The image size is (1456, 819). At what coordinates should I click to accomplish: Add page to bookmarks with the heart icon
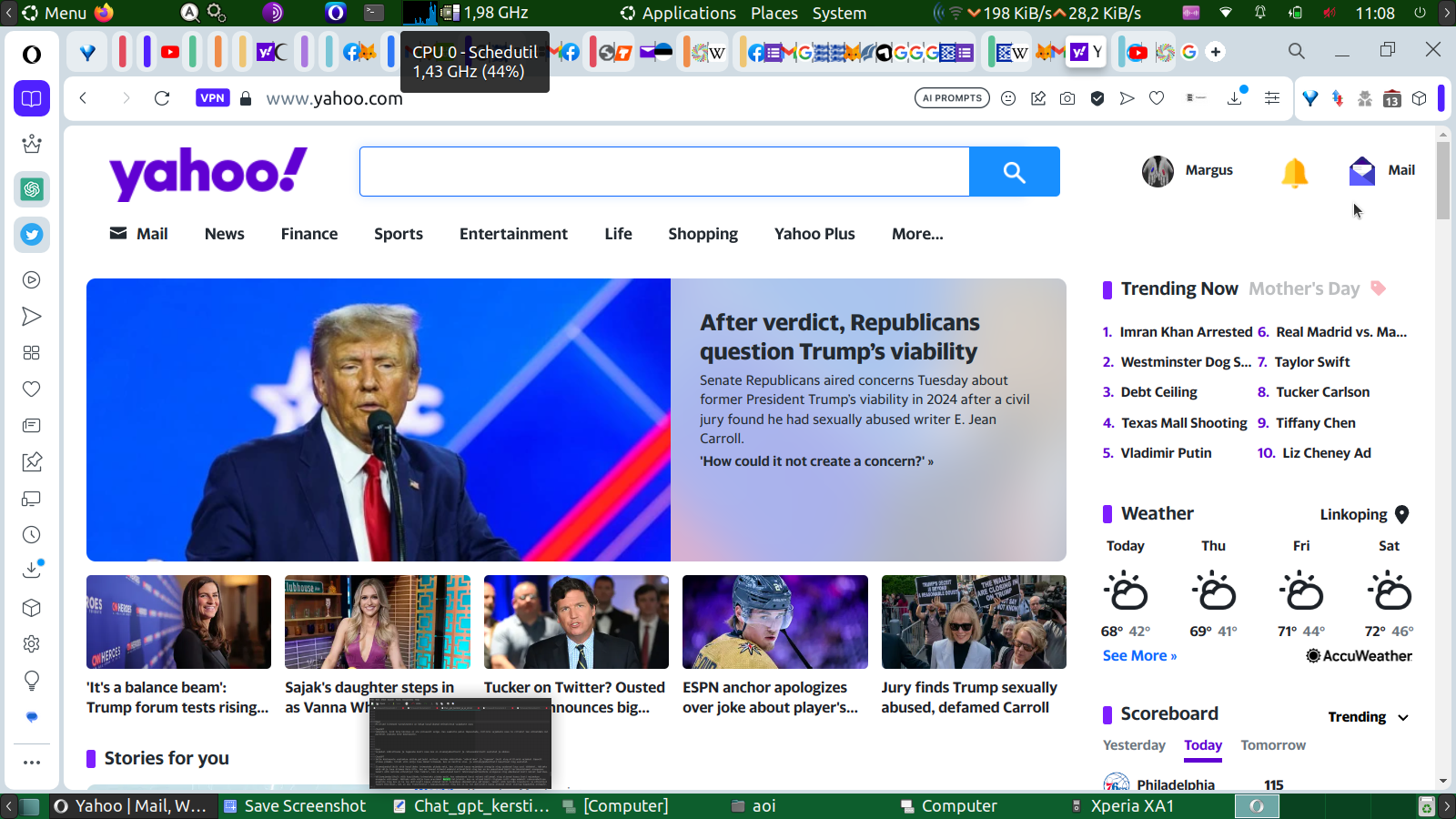click(x=1157, y=98)
